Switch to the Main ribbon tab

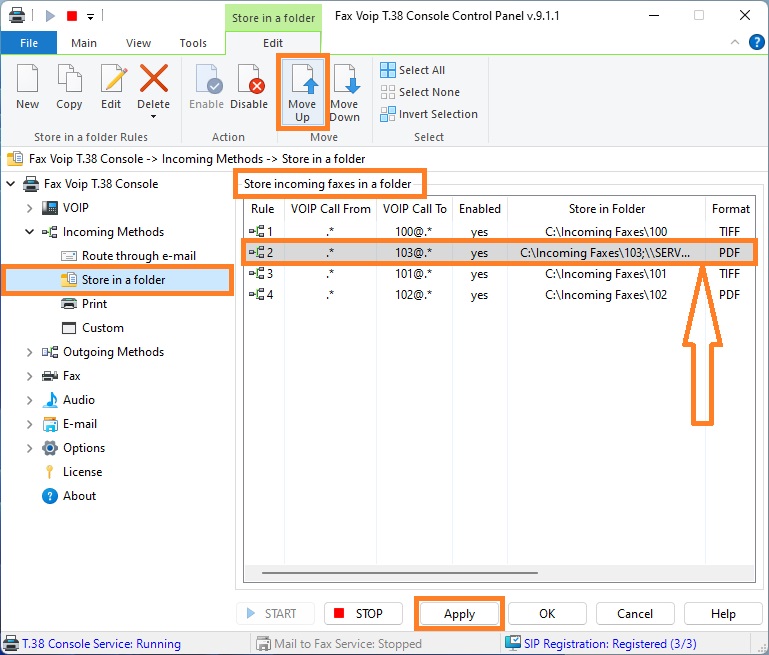[84, 43]
